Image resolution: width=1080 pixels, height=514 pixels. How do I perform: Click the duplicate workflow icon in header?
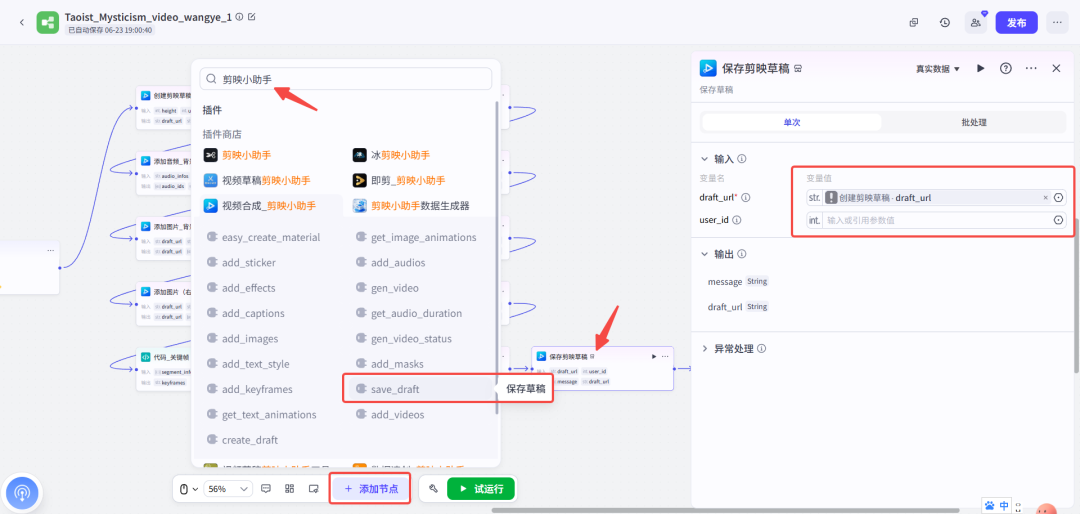(914, 22)
